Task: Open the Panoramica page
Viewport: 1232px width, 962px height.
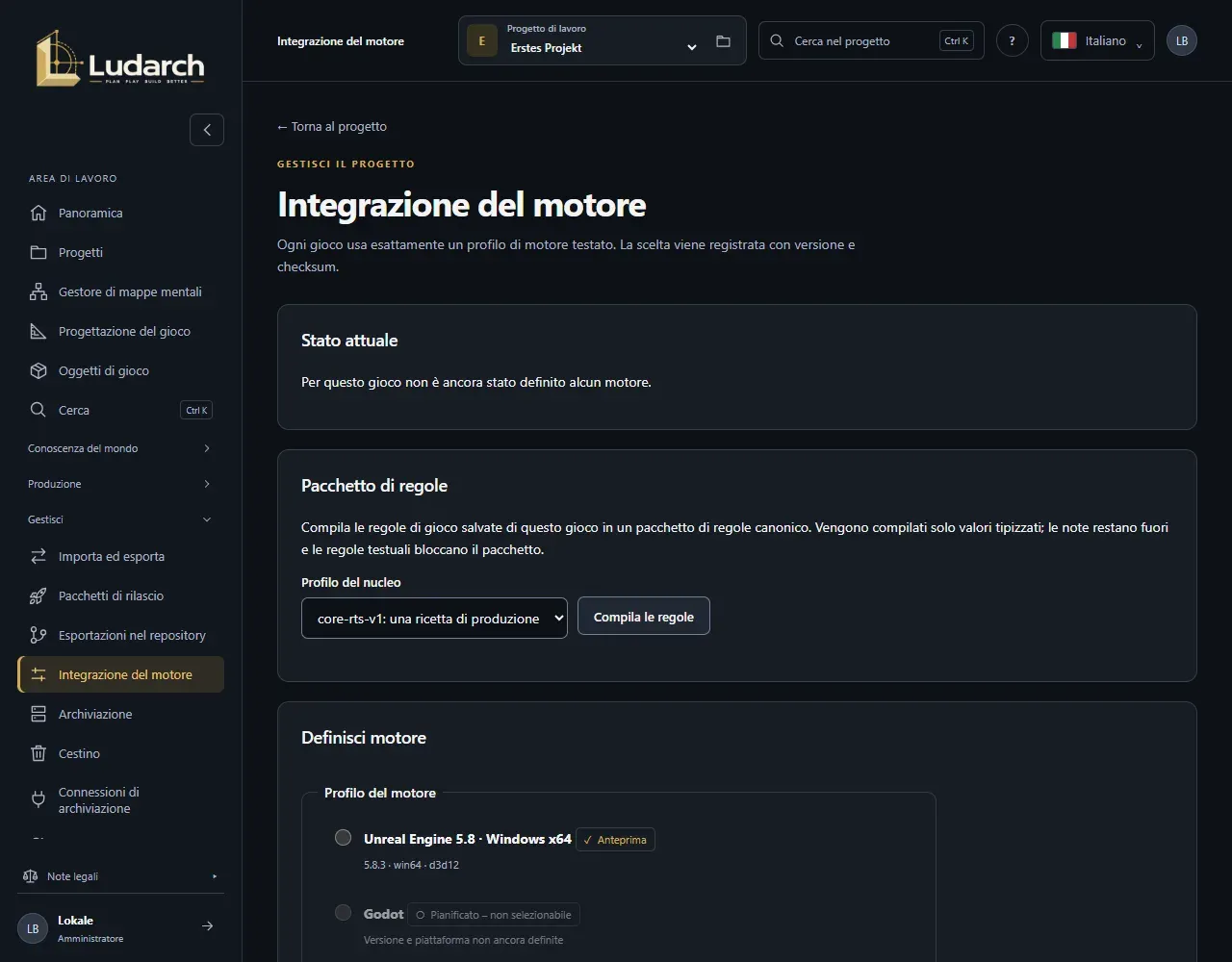Action: click(120, 213)
